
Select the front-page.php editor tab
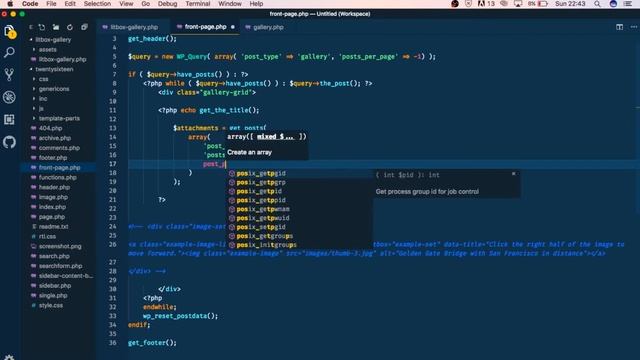[x=205, y=27]
